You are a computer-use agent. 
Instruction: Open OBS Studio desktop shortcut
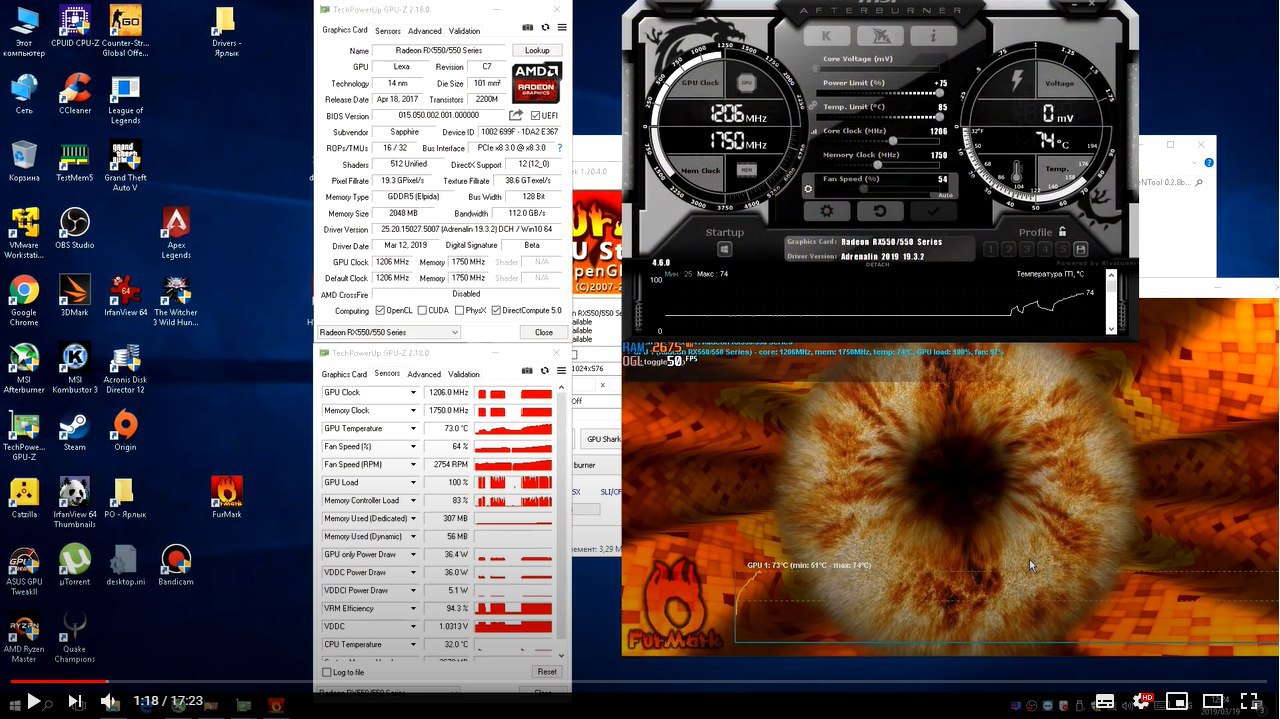[74, 229]
